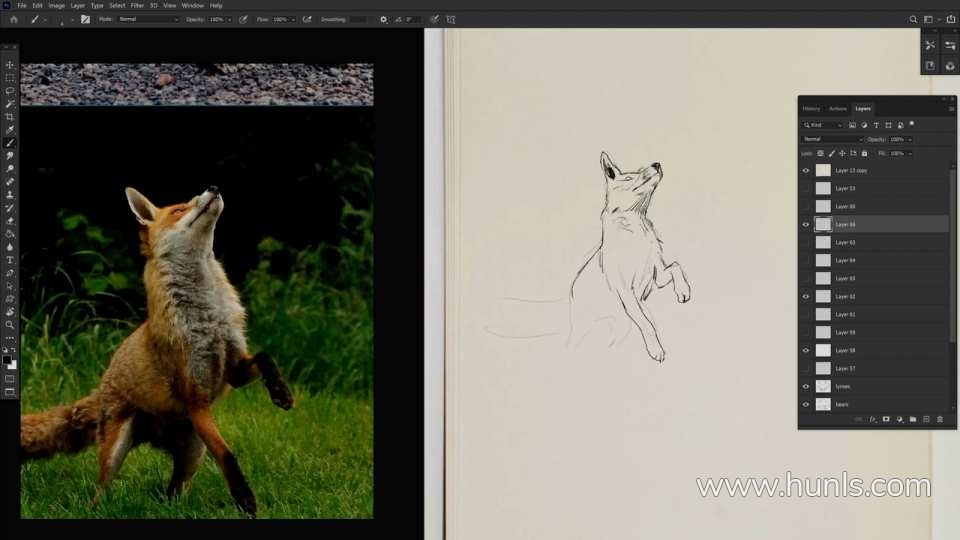Show the Layer 53 layer
The width and height of the screenshot is (960, 540).
tap(806, 188)
